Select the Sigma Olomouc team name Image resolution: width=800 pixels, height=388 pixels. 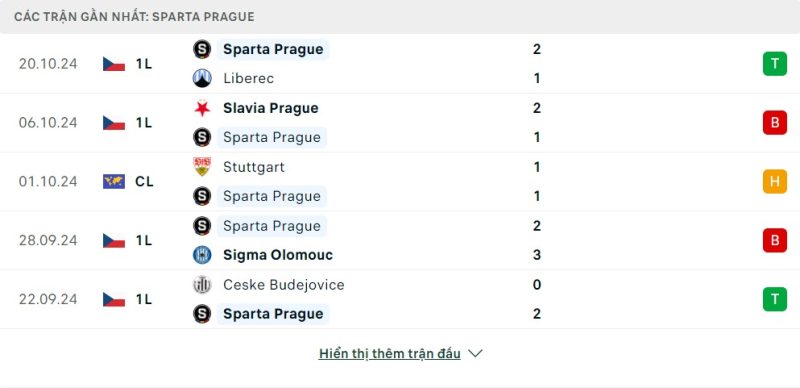point(278,255)
